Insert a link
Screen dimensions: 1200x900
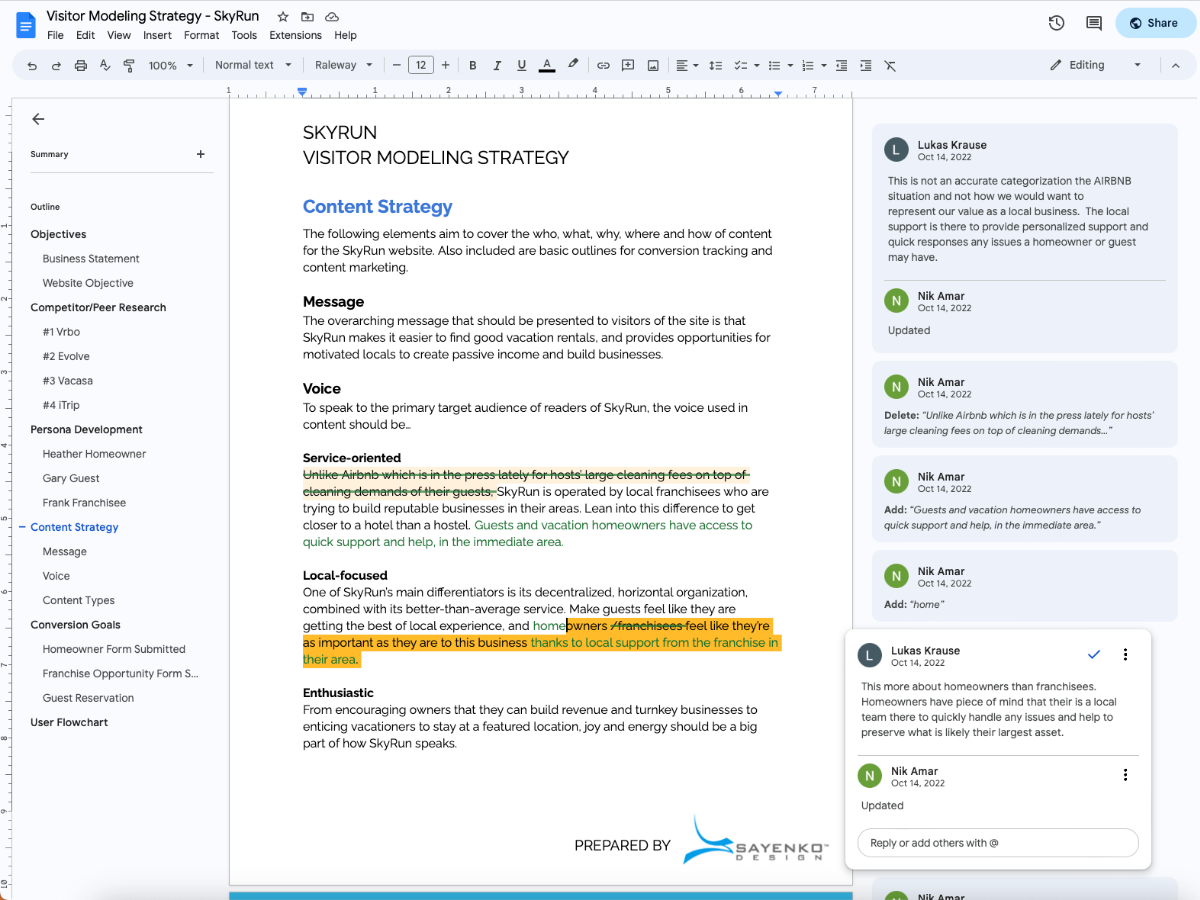pos(603,65)
